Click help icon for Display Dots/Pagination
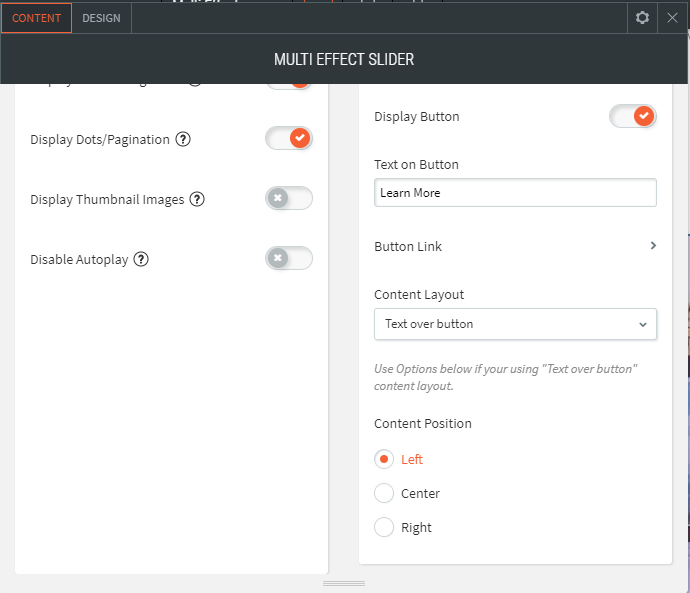690x593 pixels. 183,139
